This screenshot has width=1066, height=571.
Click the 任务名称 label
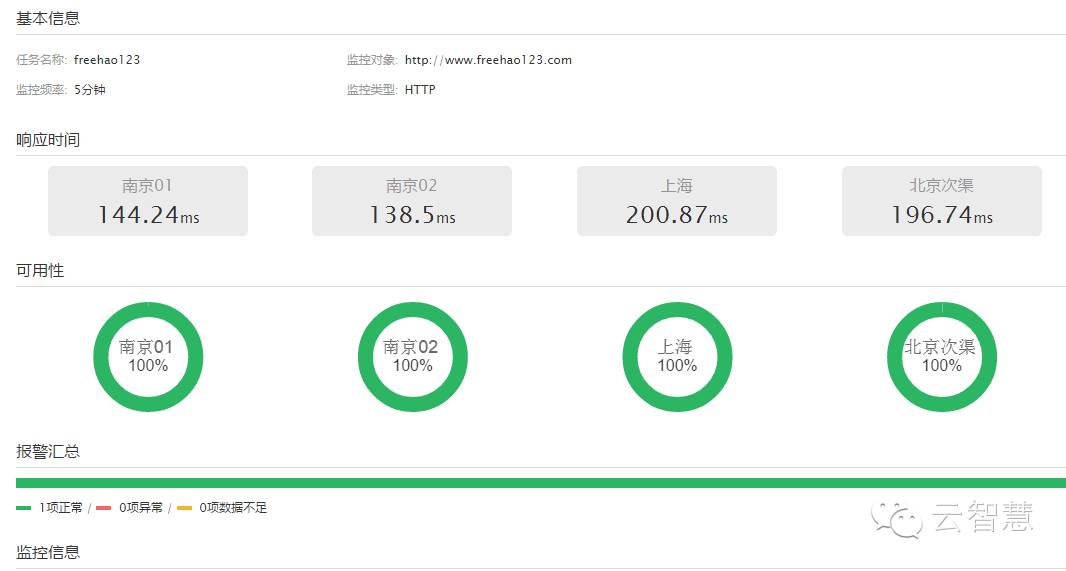(41, 60)
